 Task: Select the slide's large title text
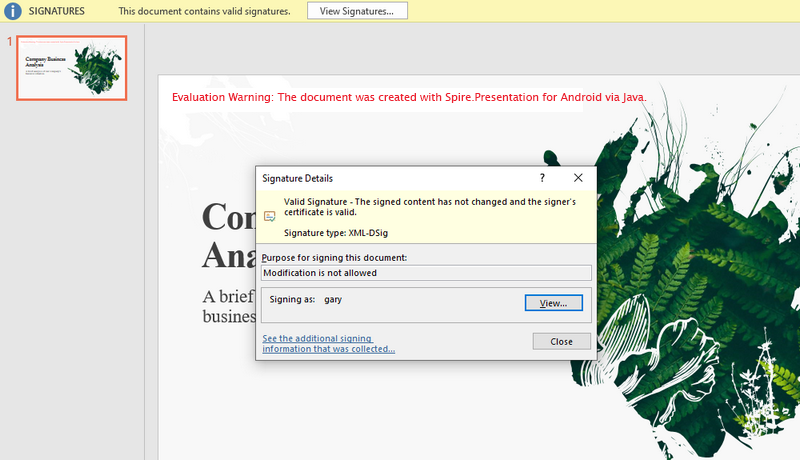[228, 235]
